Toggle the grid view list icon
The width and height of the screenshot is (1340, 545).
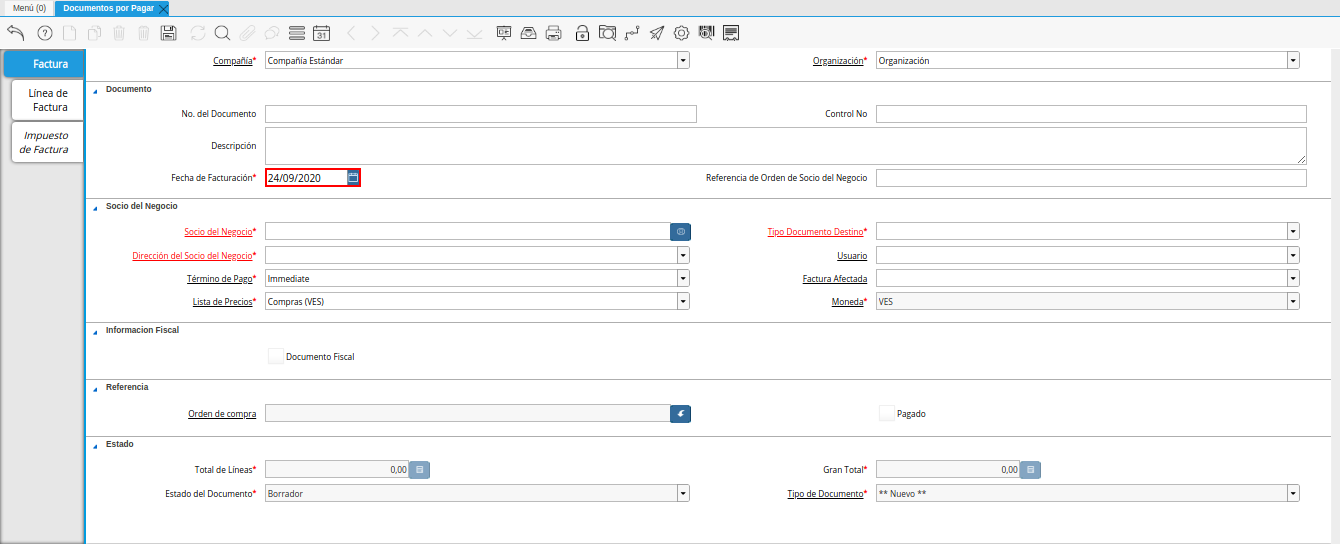(x=296, y=33)
